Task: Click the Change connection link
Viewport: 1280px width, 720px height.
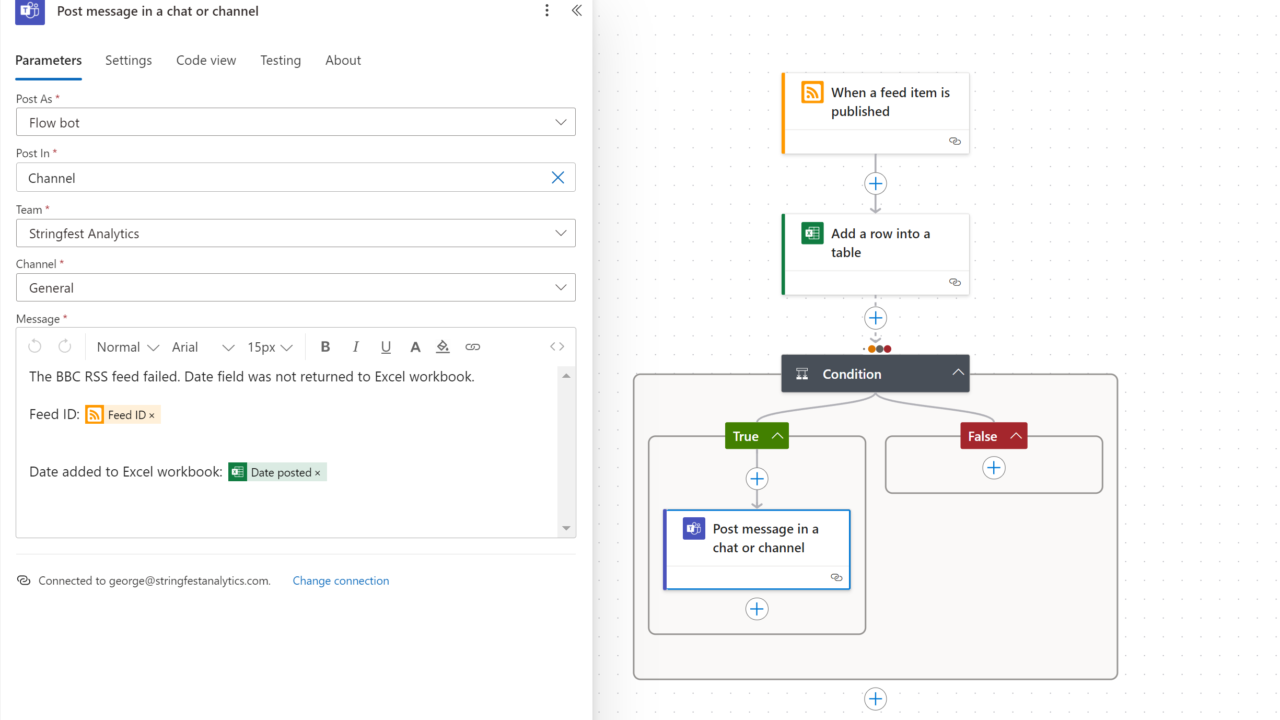Action: pos(341,581)
